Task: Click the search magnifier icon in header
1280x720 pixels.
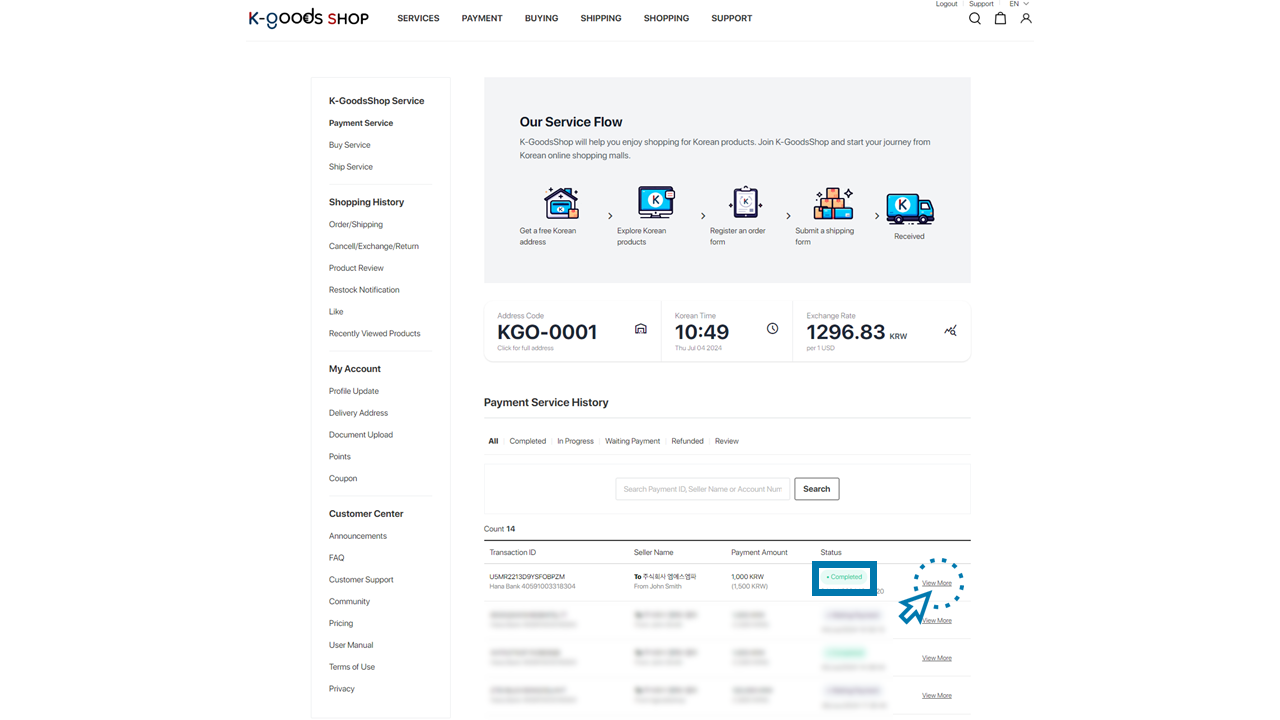Action: point(975,18)
